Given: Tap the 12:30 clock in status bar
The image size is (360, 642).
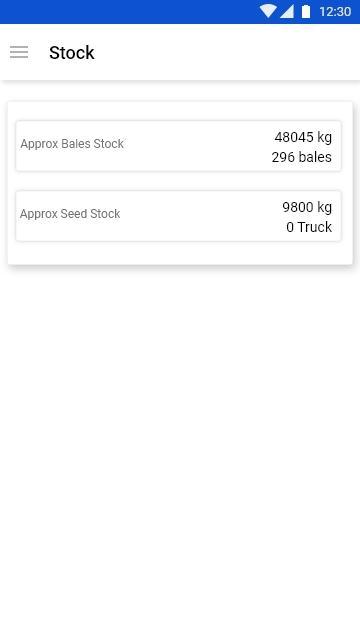Looking at the screenshot, I should pyautogui.click(x=335, y=11).
